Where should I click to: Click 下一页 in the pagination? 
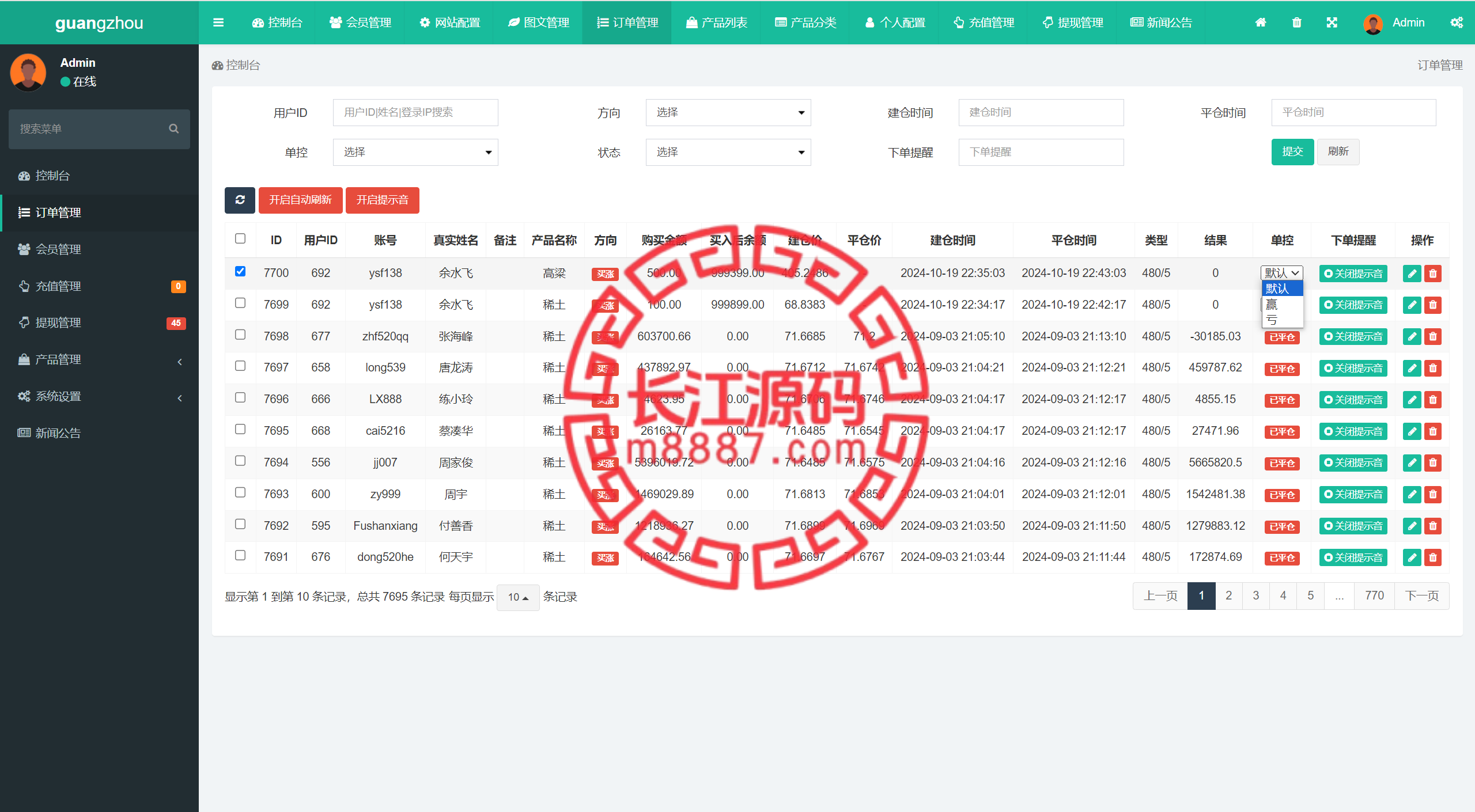click(1421, 595)
